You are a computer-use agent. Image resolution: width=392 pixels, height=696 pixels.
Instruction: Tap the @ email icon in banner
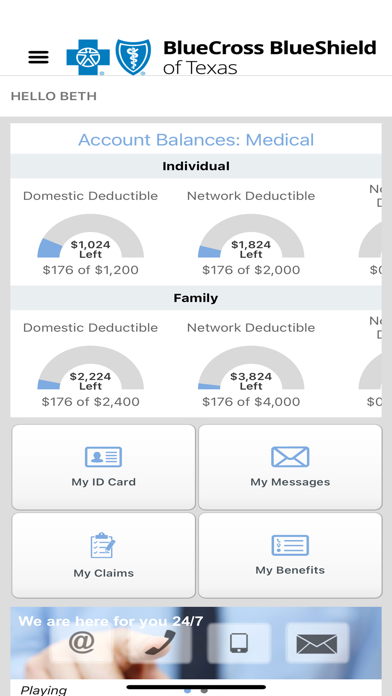82,642
